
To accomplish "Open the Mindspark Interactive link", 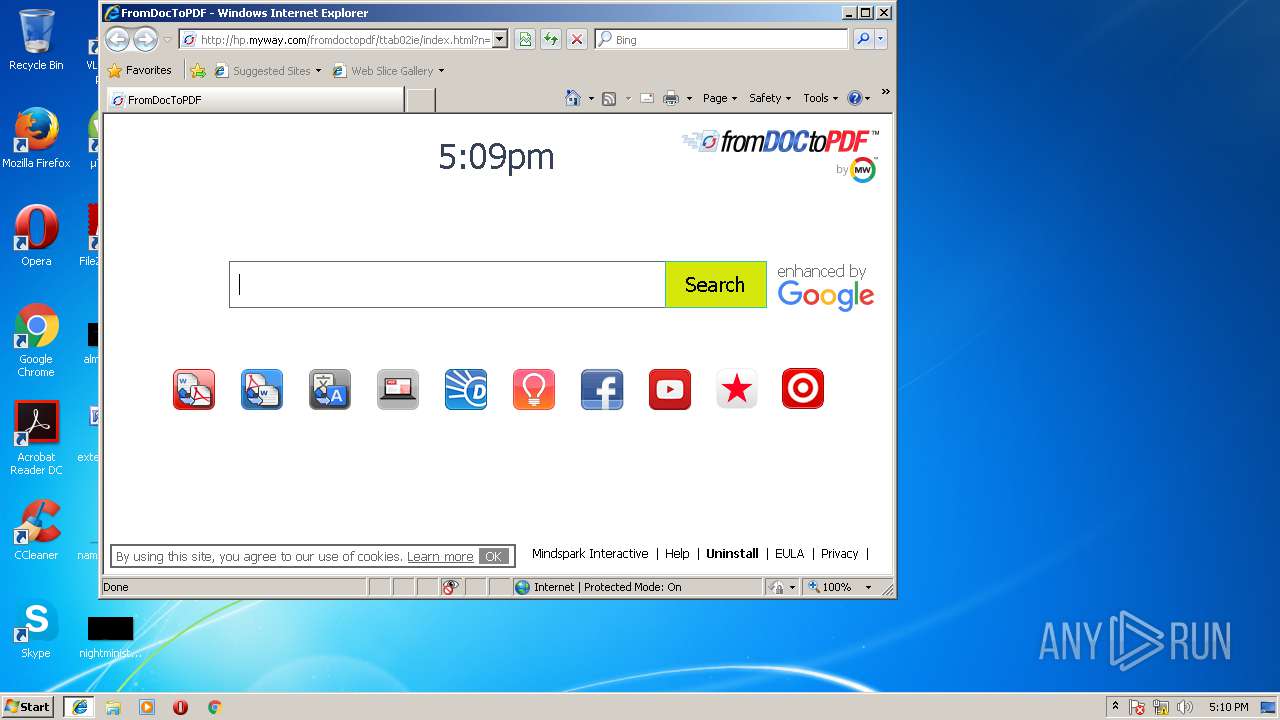I will coord(590,554).
